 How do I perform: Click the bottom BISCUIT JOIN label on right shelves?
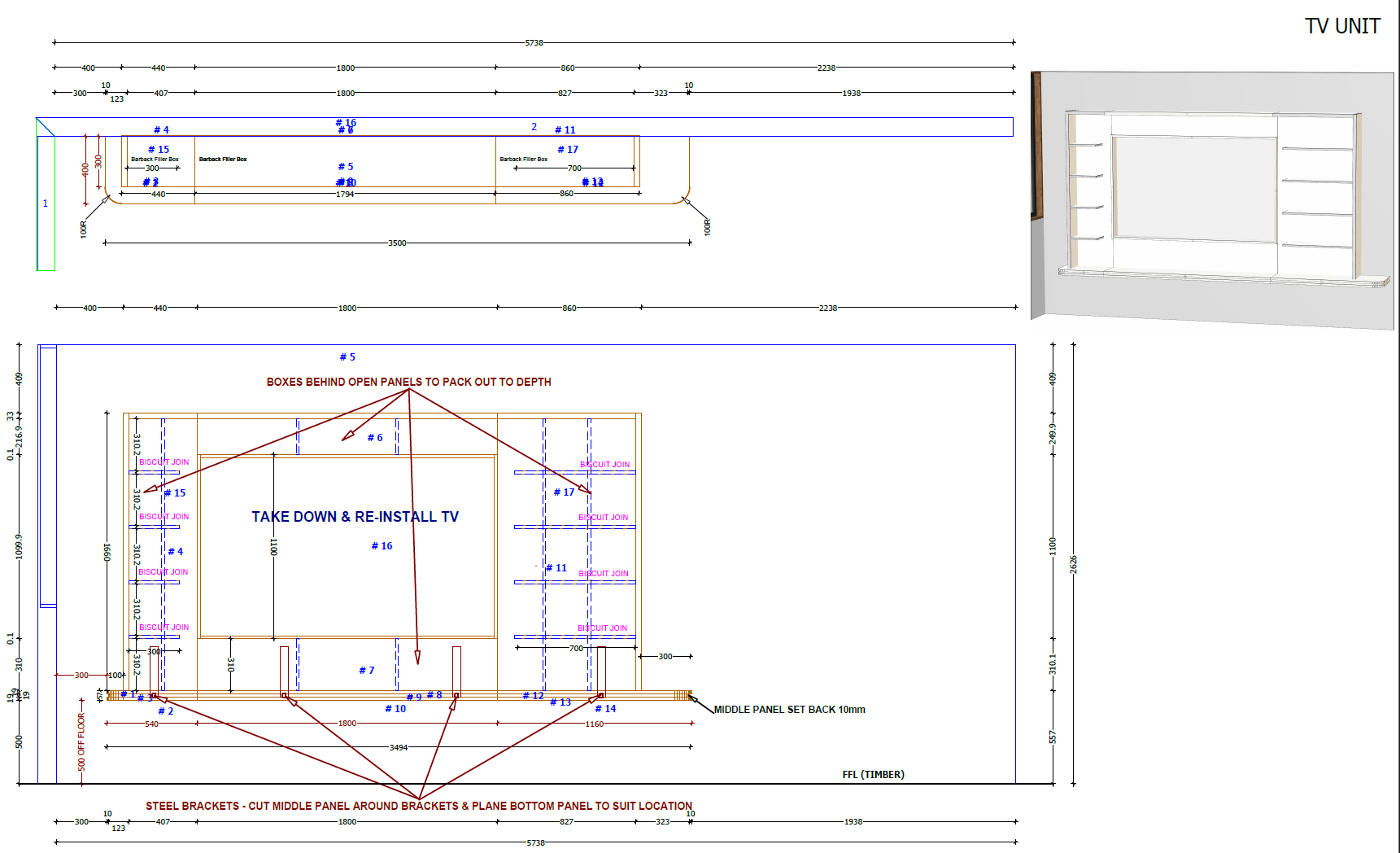pyautogui.click(x=604, y=628)
